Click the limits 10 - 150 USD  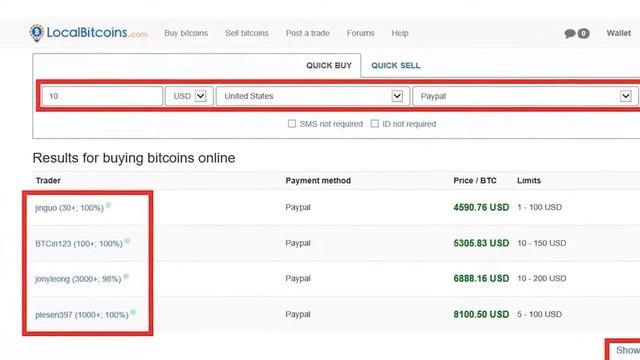[541, 243]
